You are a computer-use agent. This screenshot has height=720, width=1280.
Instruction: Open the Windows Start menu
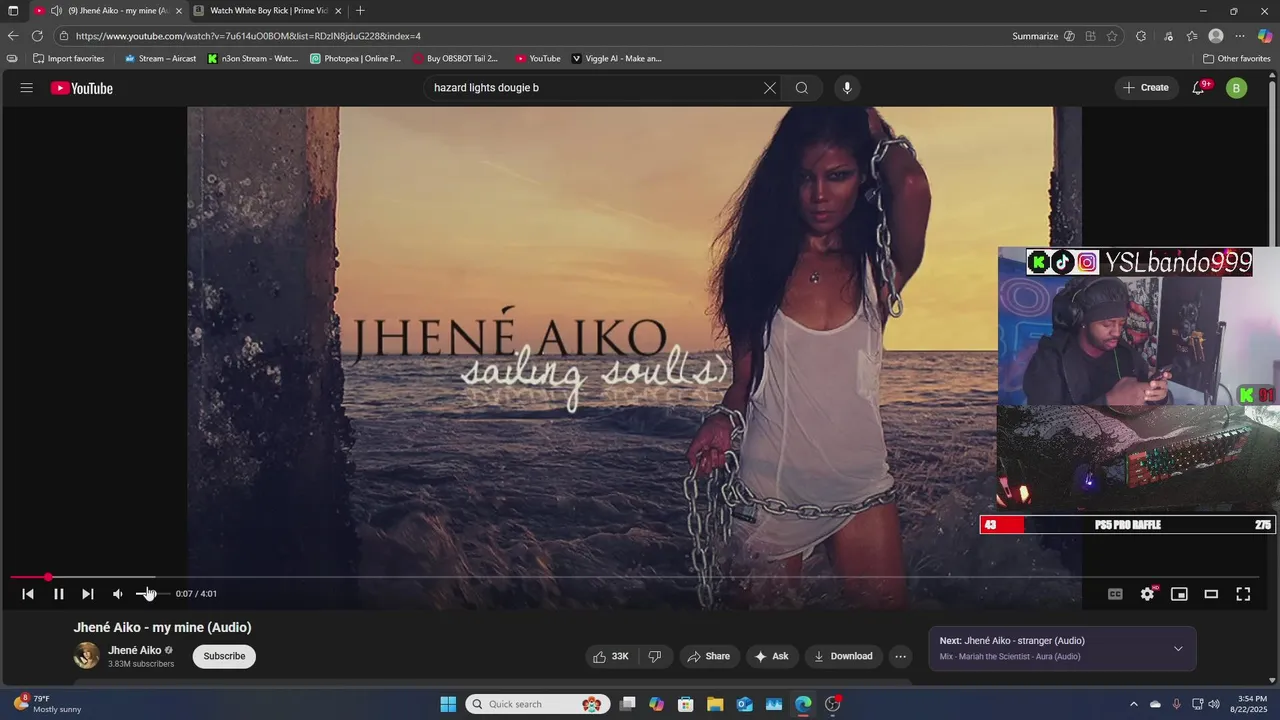point(448,704)
